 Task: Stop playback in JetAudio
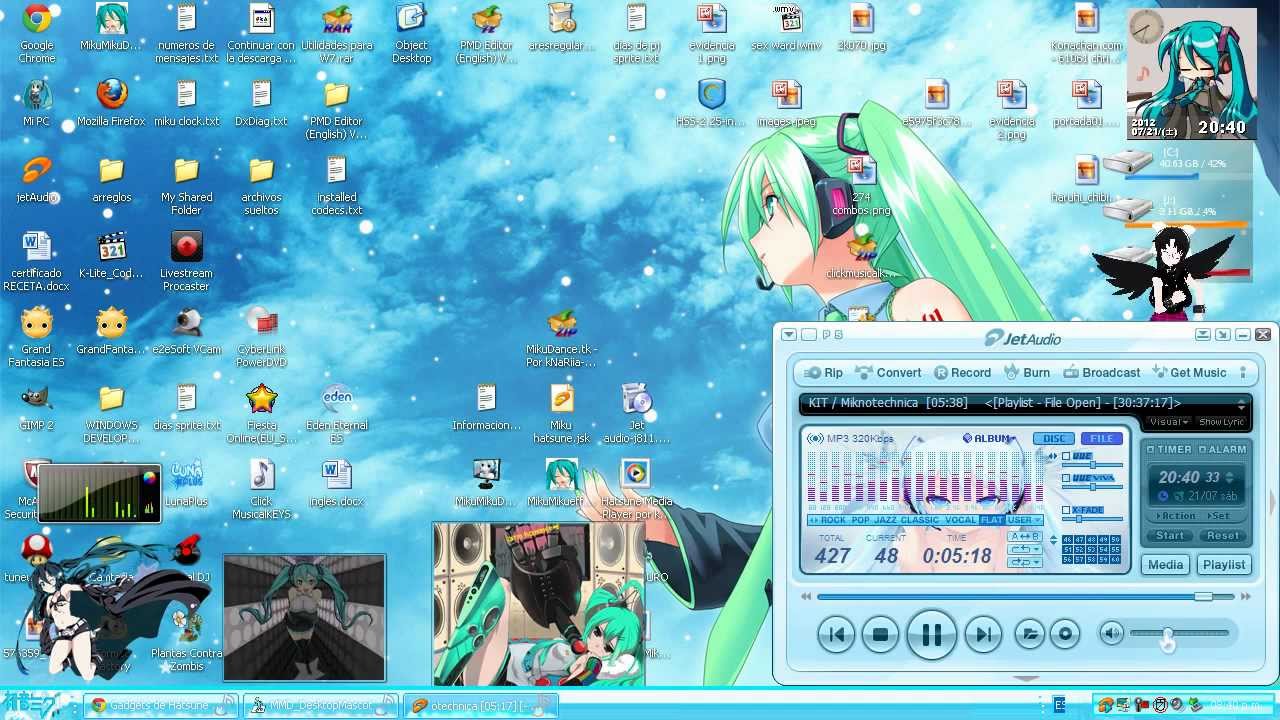(880, 634)
